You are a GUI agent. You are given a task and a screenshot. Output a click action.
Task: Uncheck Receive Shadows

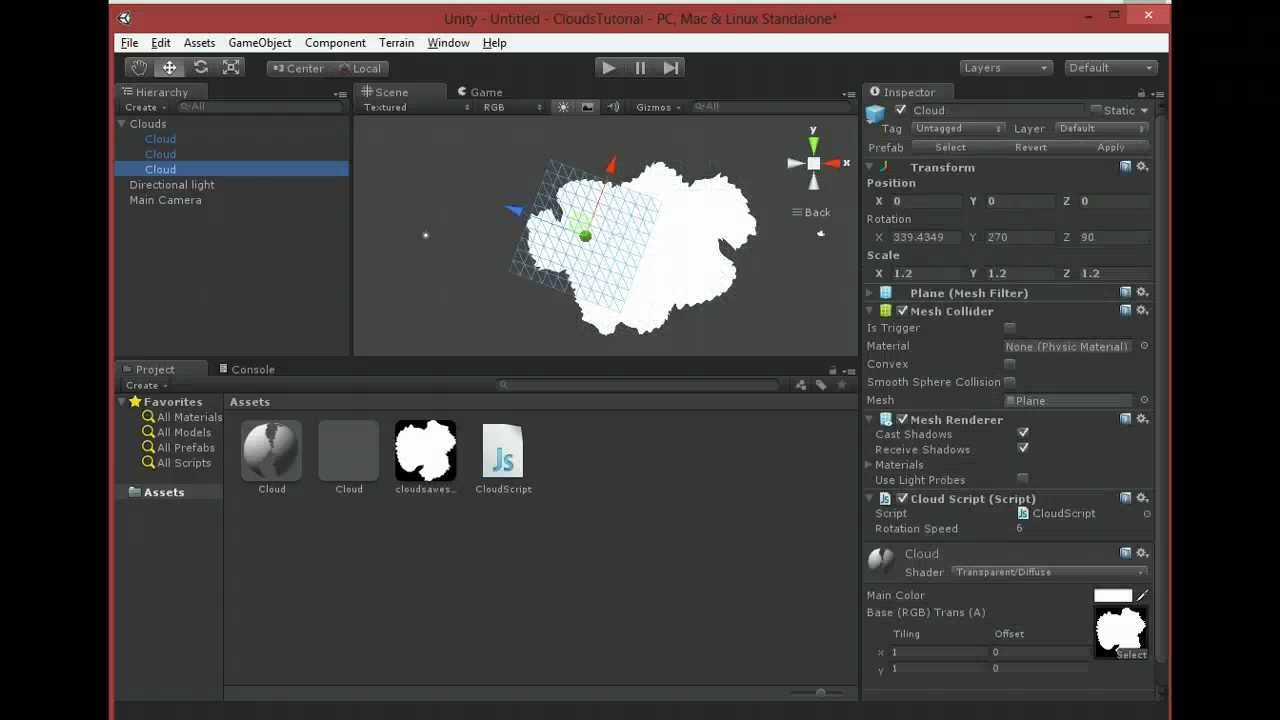(1023, 448)
